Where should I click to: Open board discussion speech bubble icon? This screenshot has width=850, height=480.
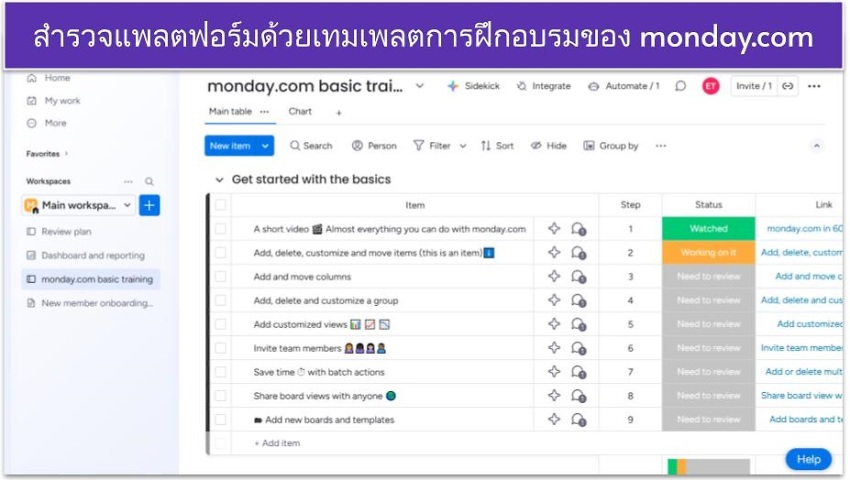(680, 86)
